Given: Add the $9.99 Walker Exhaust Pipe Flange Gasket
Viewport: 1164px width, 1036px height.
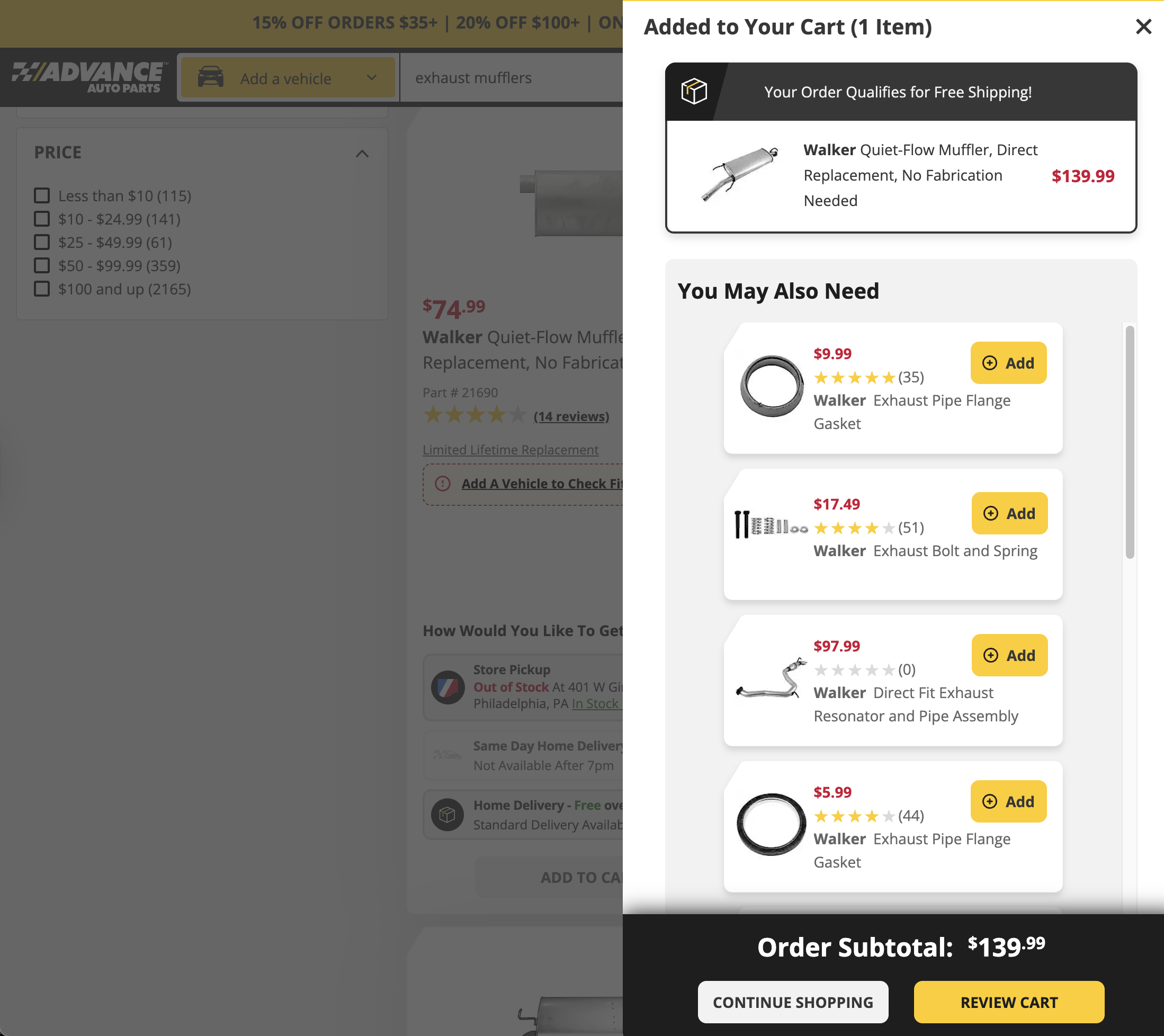Looking at the screenshot, I should click(1008, 363).
